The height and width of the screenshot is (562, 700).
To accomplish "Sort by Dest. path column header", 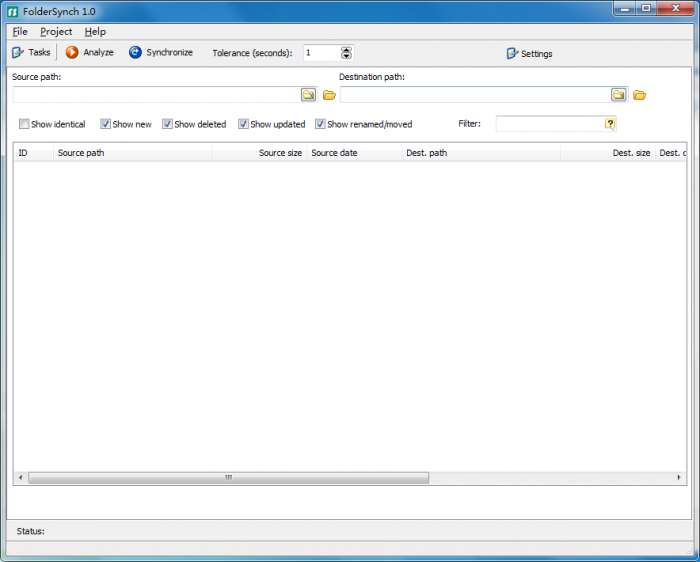I will click(x=481, y=153).
